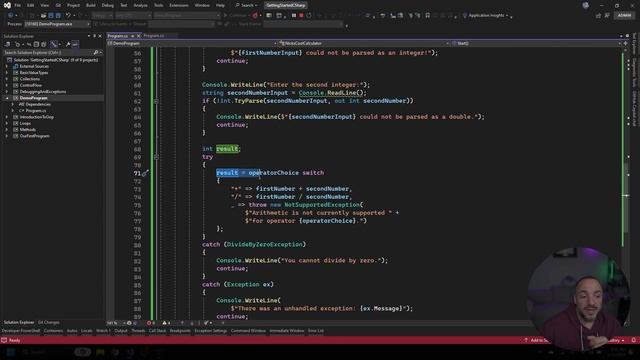
Task: Open the File menu
Action: click(18, 5)
